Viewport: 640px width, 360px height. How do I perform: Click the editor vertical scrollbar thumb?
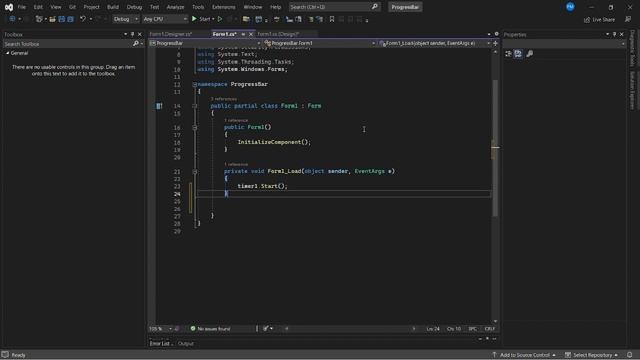point(495,147)
